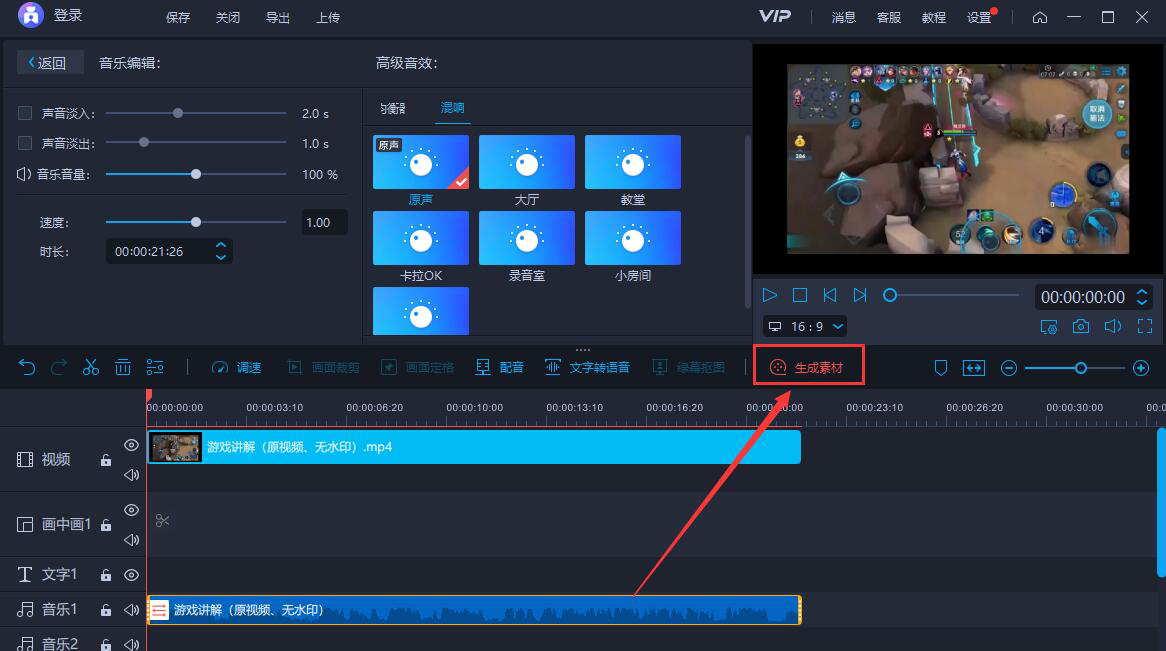
Task: Open the 文字转语音 text-to-speech tool
Action: pos(587,368)
